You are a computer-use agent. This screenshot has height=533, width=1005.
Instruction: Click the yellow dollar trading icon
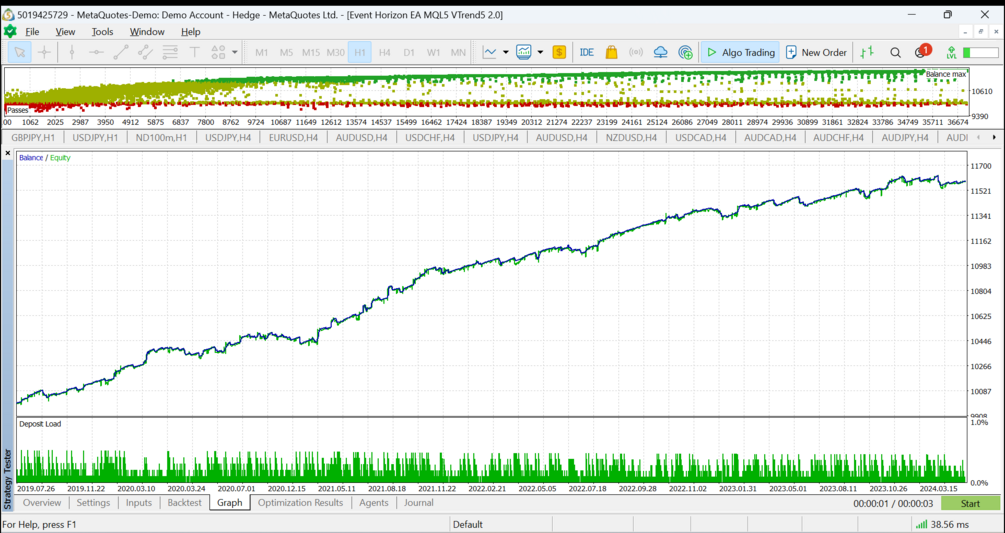click(x=559, y=53)
